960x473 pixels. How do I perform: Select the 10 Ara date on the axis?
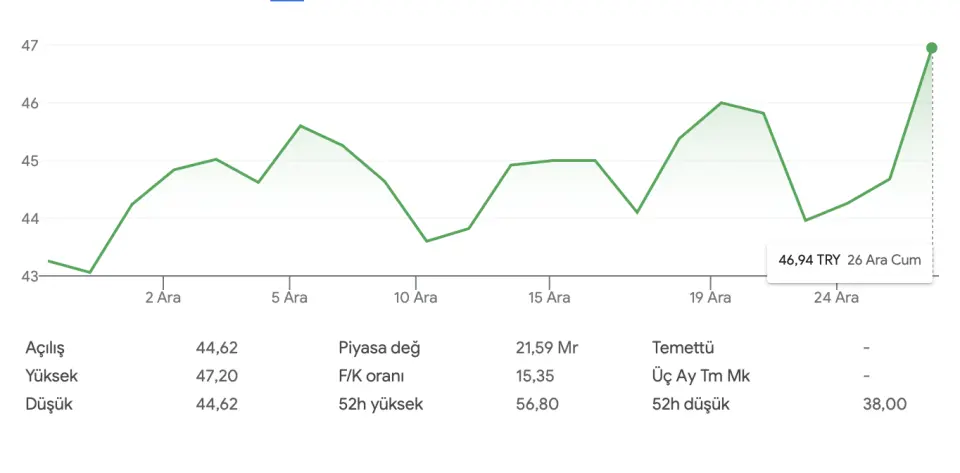pos(415,297)
